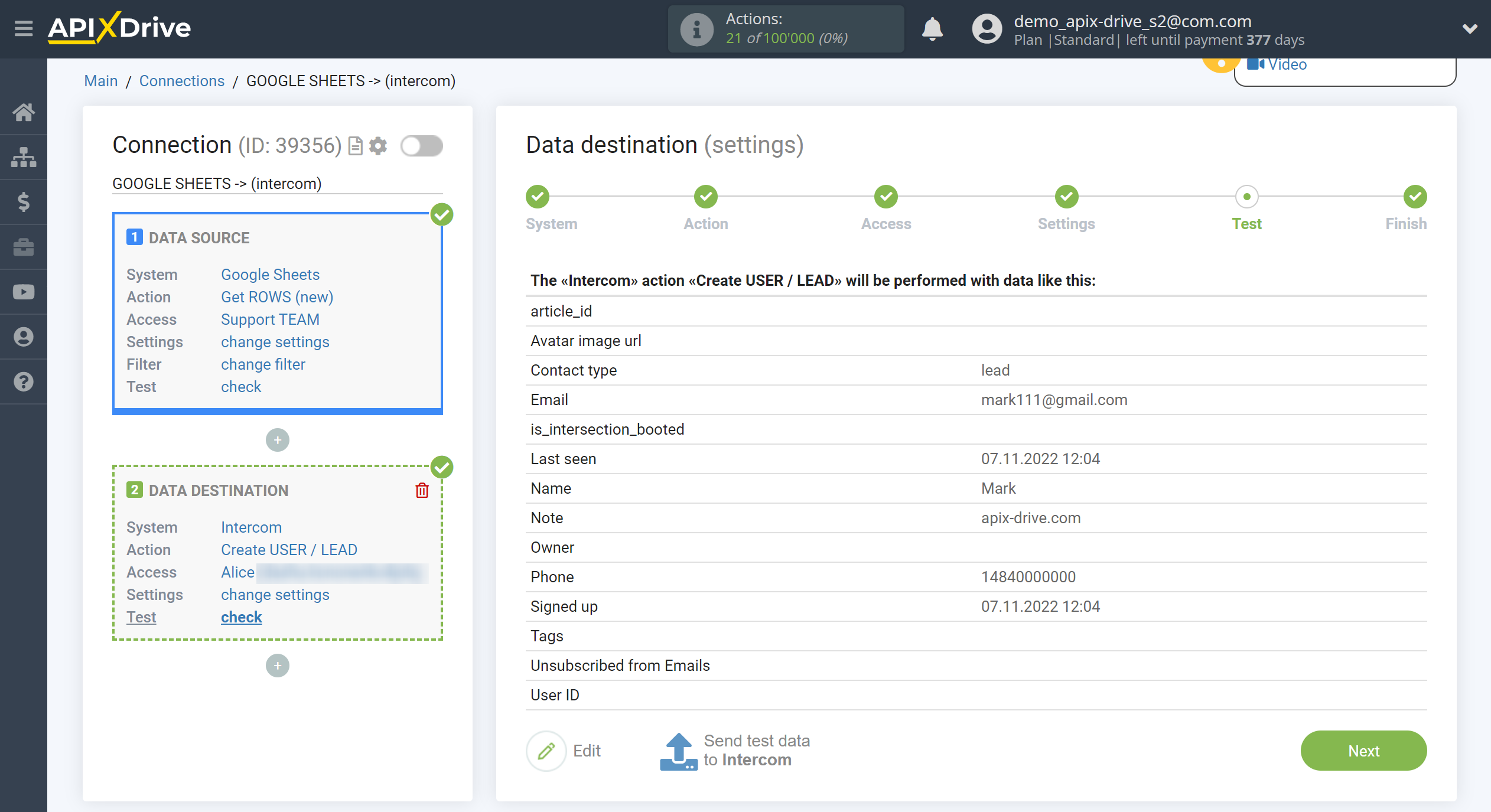Screen dimensions: 1491x812
Task: Select the Settings step
Action: [1066, 197]
